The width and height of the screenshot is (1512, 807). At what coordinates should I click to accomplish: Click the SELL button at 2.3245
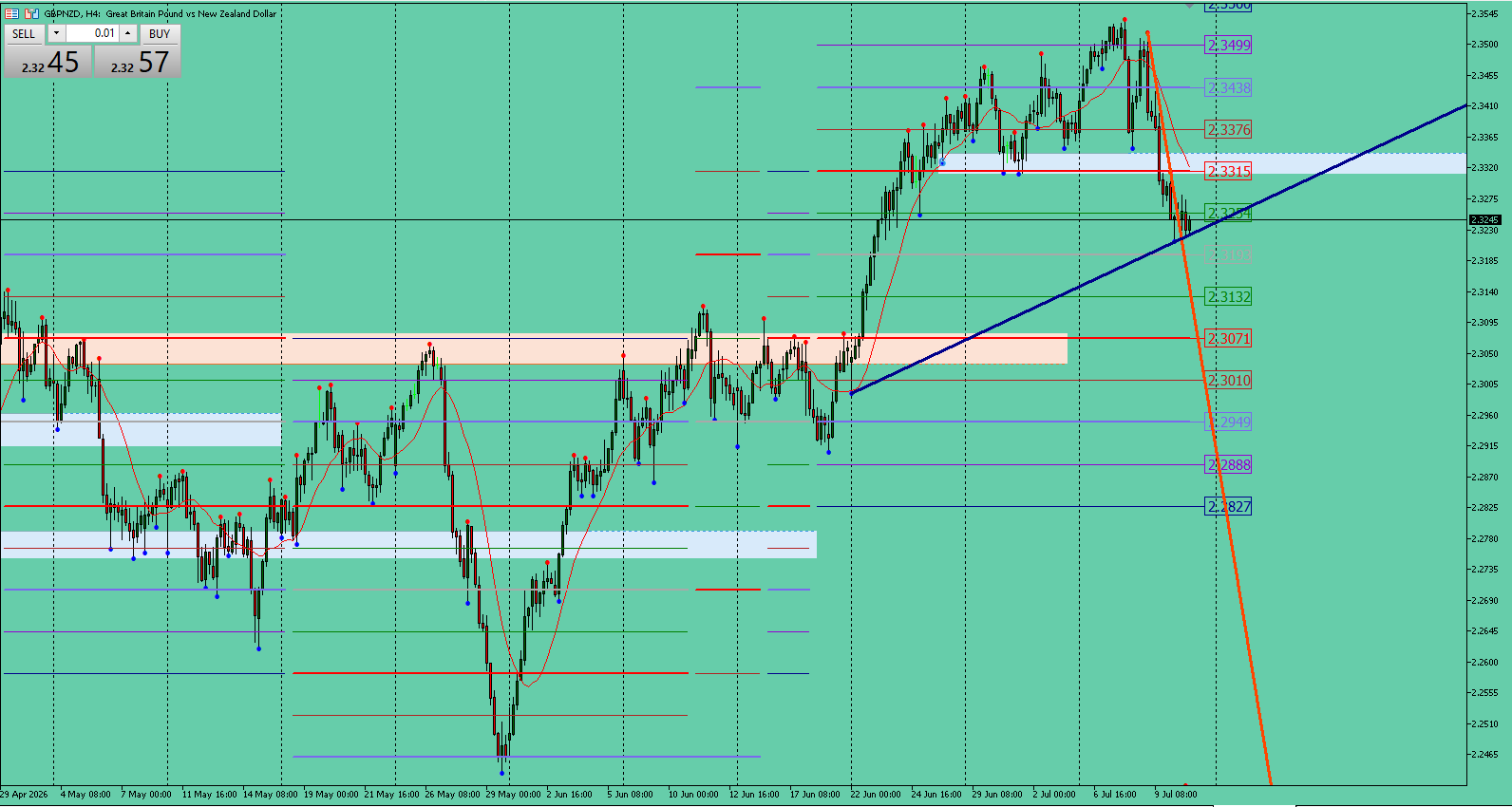pyautogui.click(x=47, y=62)
